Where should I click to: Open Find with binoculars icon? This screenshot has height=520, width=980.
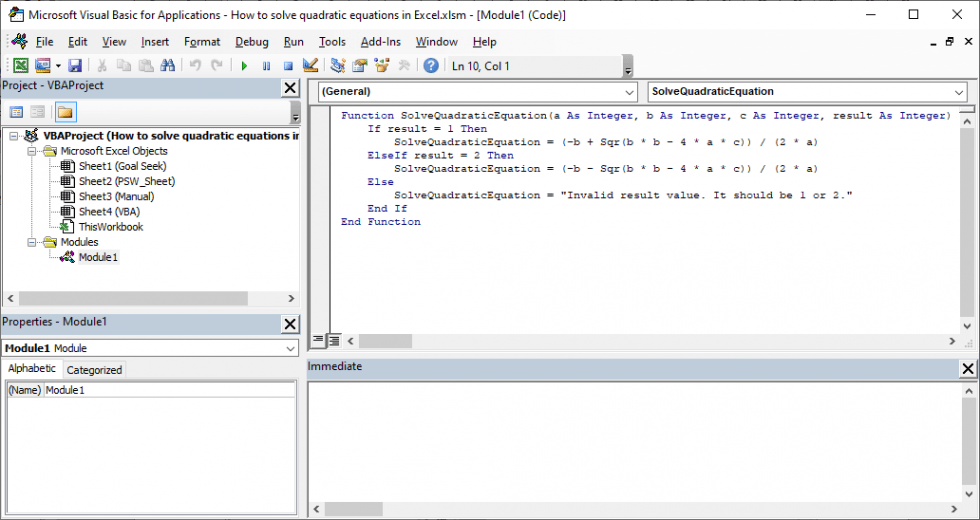[x=168, y=66]
